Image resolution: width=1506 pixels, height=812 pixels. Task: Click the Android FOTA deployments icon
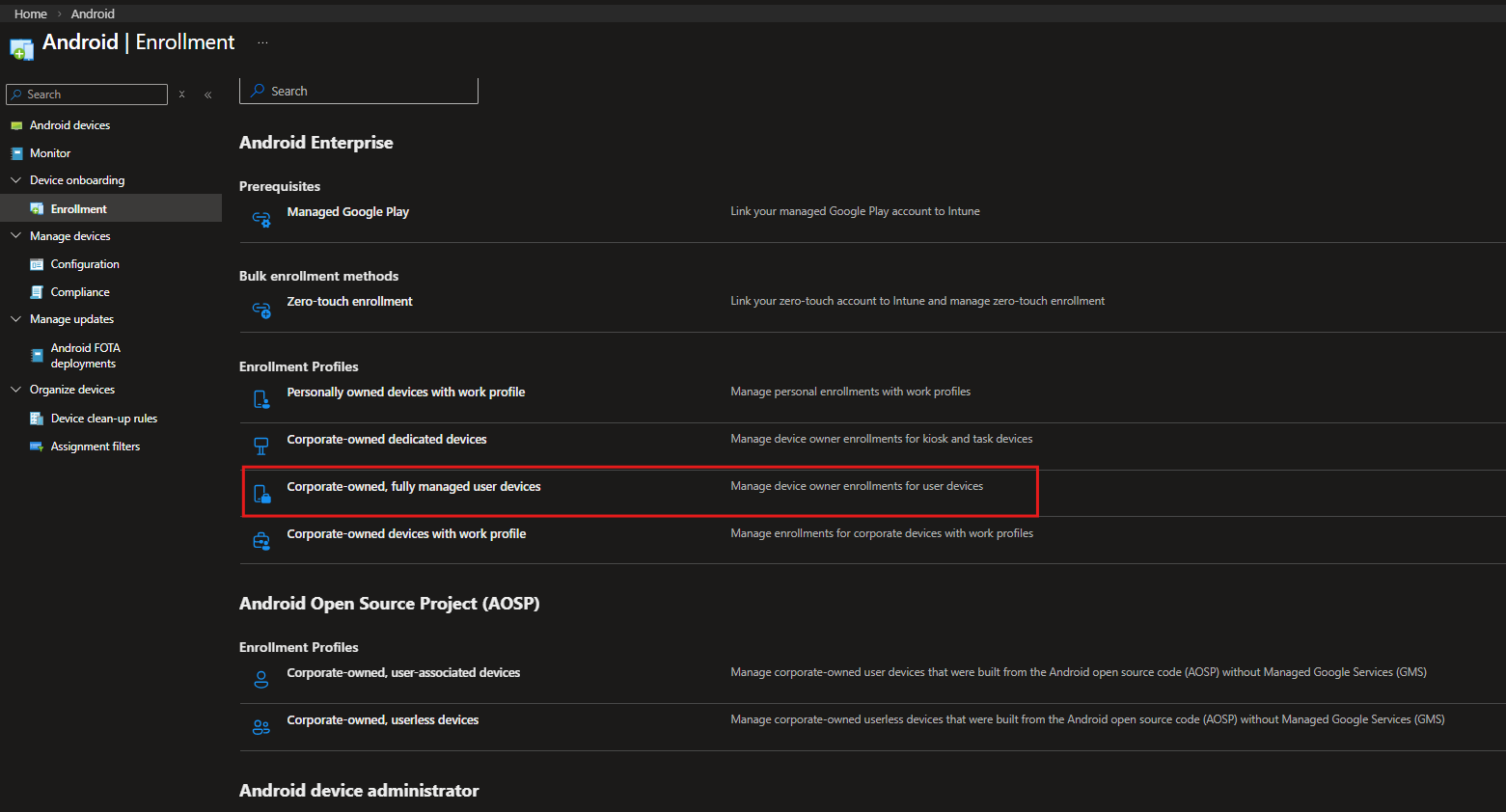coord(37,356)
